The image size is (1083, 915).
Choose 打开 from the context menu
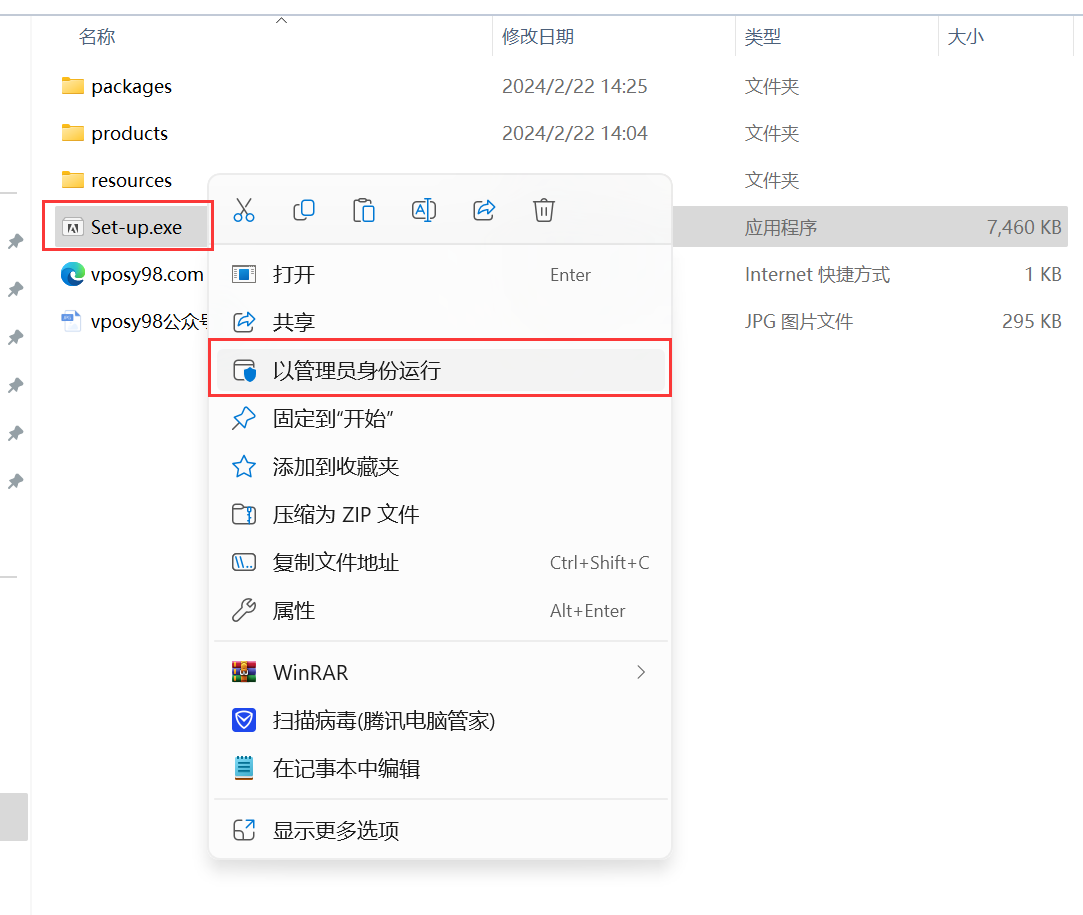click(294, 275)
